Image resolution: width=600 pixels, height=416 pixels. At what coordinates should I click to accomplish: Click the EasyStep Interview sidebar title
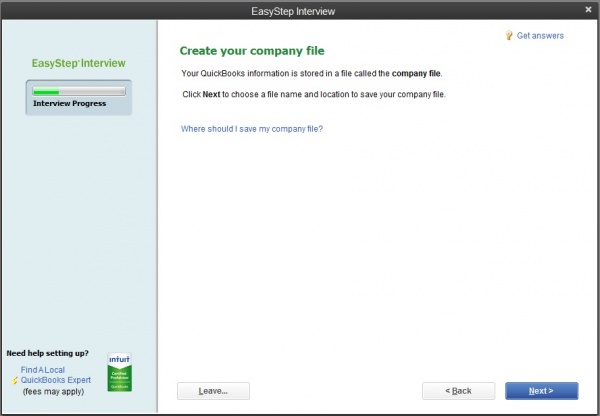78,63
